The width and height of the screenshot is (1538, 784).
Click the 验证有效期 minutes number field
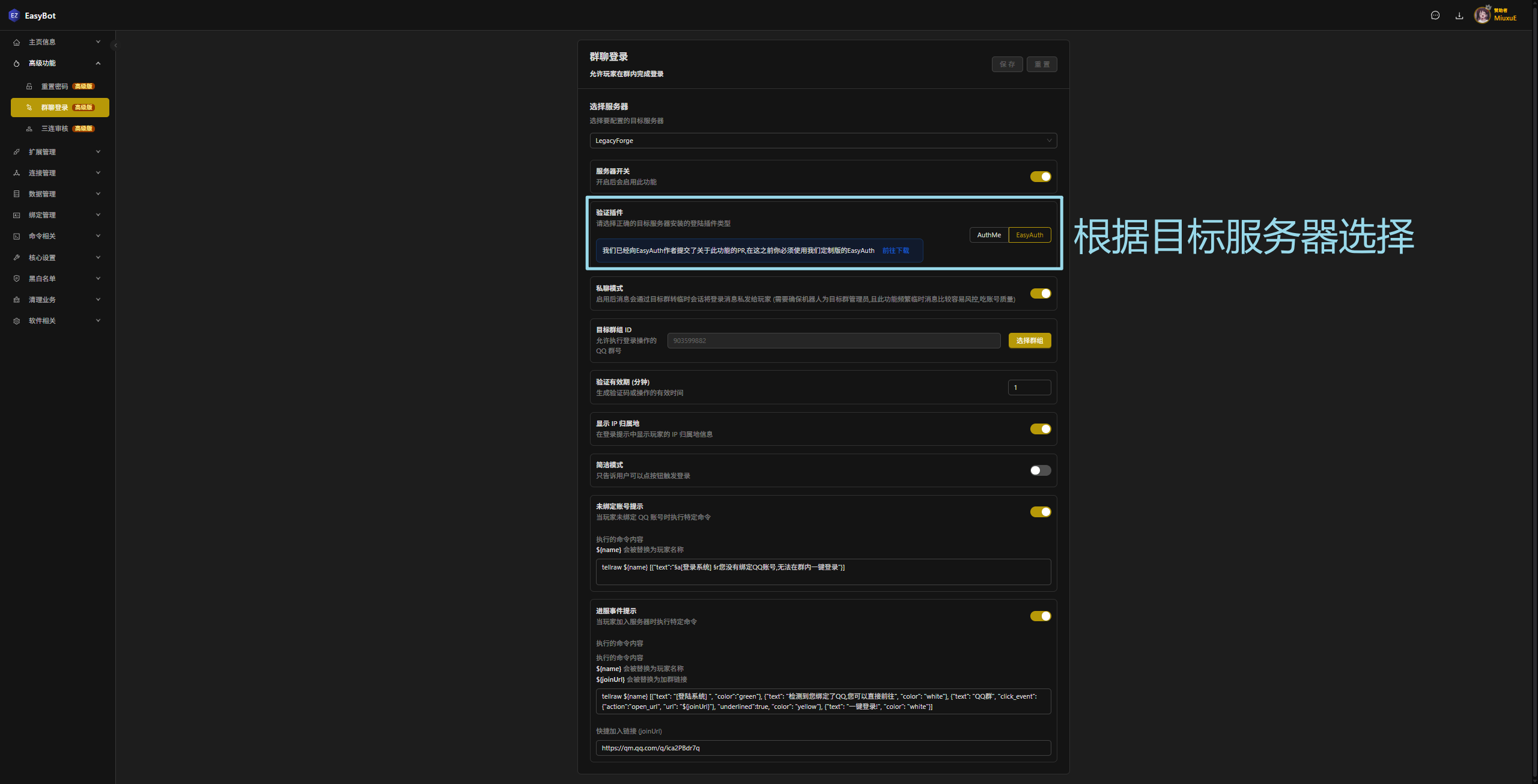click(x=1029, y=387)
